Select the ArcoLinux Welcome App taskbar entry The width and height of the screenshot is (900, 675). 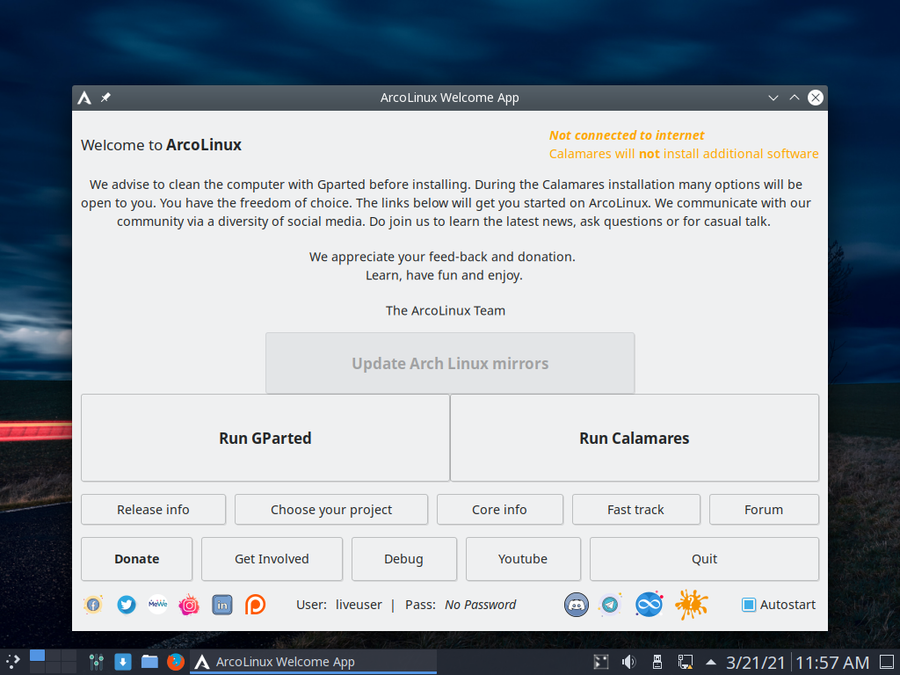313,662
